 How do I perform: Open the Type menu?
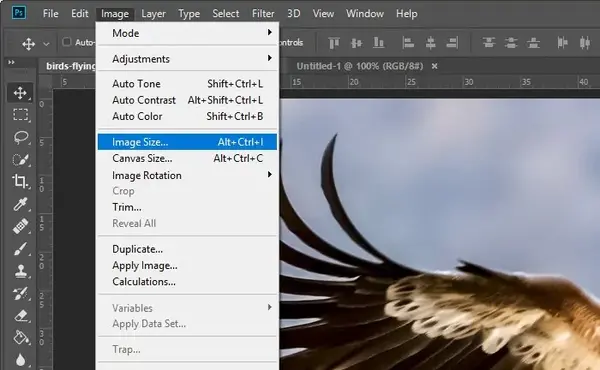click(x=189, y=14)
